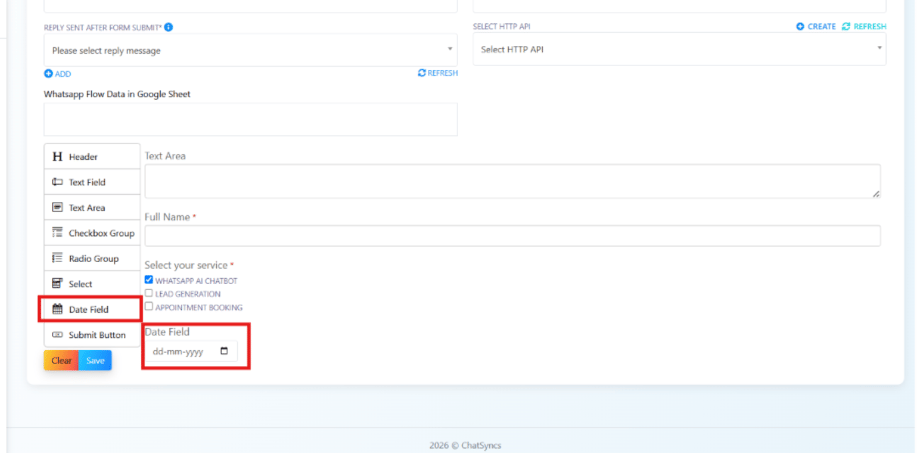Click the Save button
The height and width of the screenshot is (453, 917).
click(95, 361)
